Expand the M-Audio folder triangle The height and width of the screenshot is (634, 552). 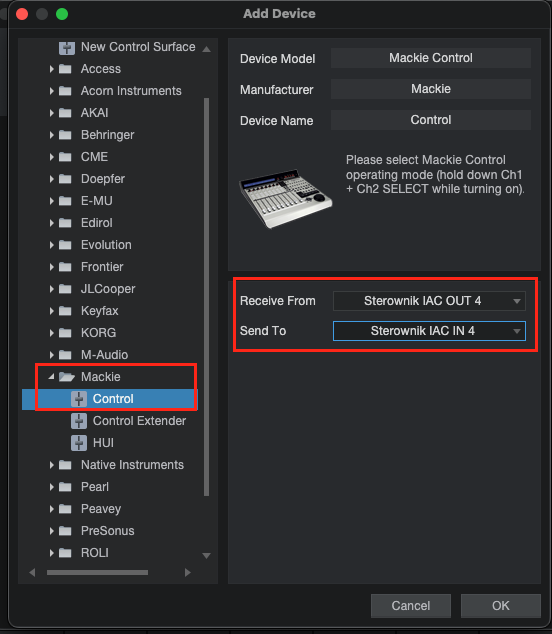click(51, 355)
